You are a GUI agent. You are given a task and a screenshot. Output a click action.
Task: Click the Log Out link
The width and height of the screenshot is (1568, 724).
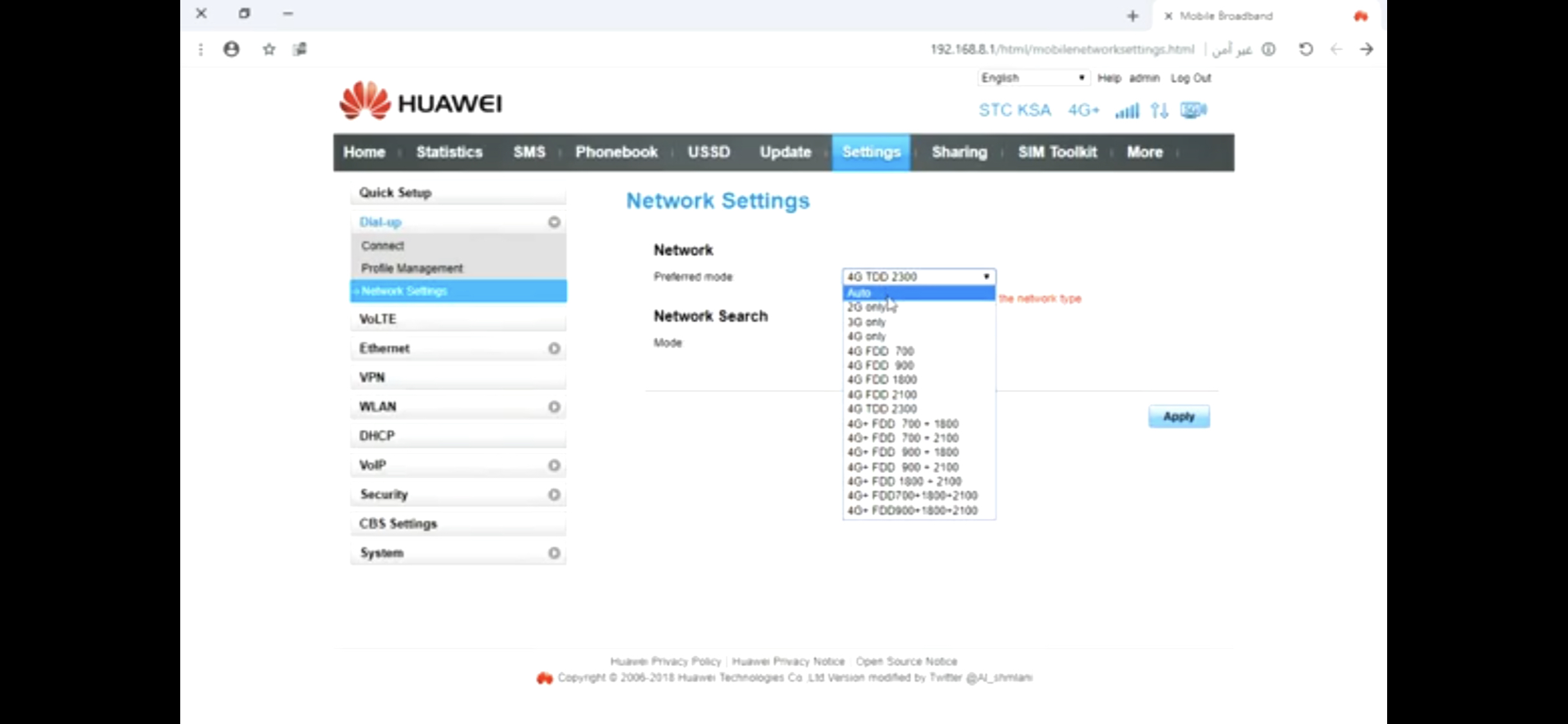1191,78
